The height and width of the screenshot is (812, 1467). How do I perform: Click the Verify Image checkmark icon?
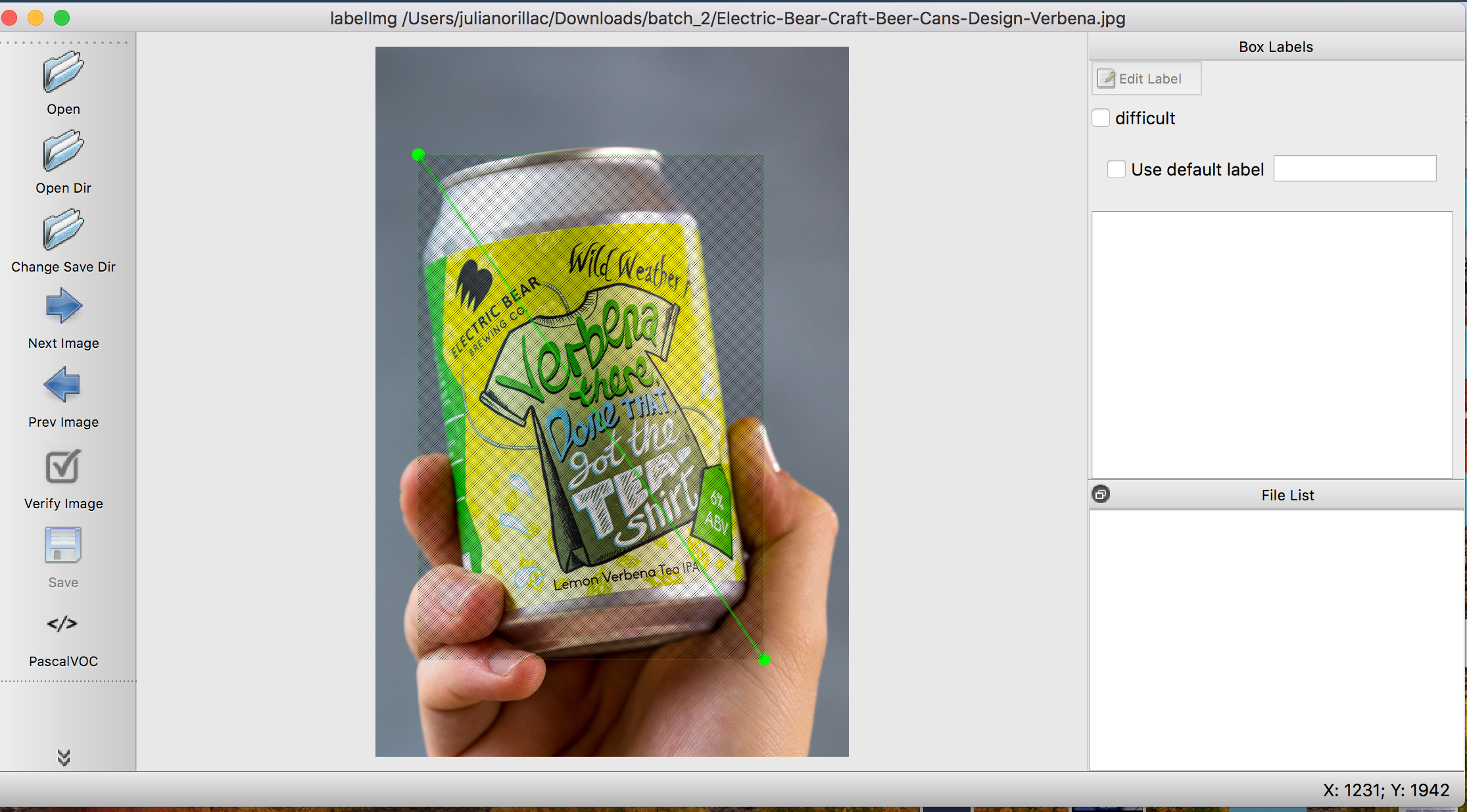pos(63,467)
